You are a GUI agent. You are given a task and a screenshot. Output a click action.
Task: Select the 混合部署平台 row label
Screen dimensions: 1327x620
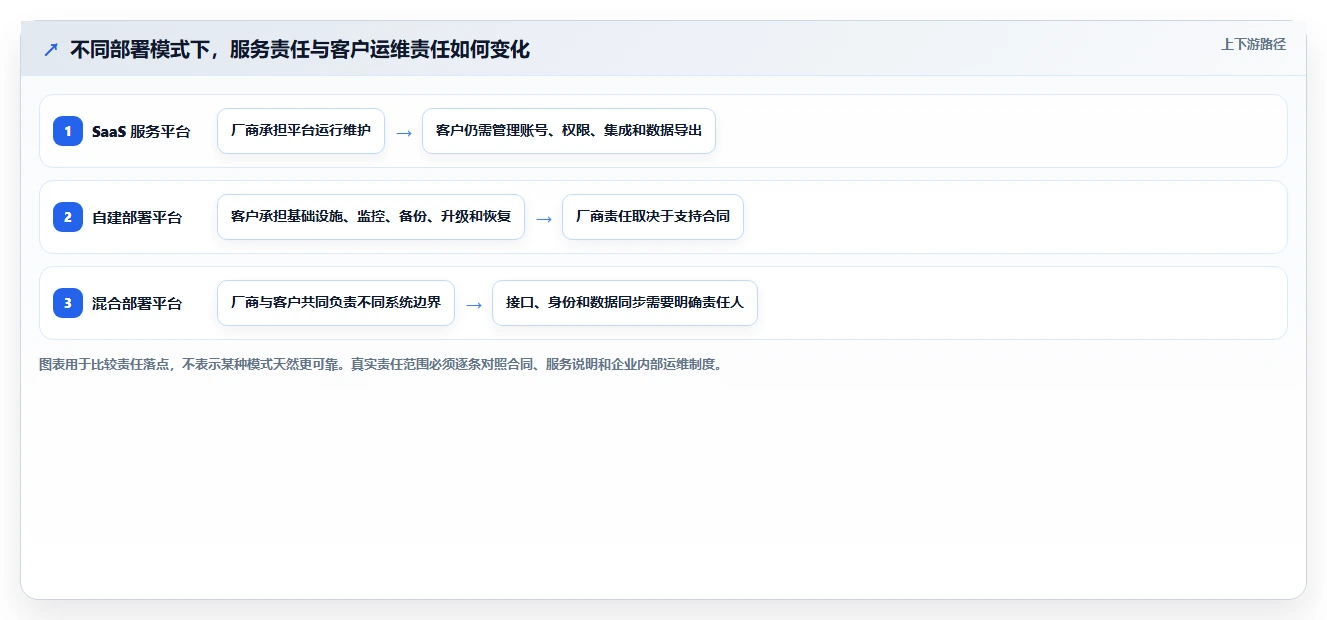click(137, 303)
